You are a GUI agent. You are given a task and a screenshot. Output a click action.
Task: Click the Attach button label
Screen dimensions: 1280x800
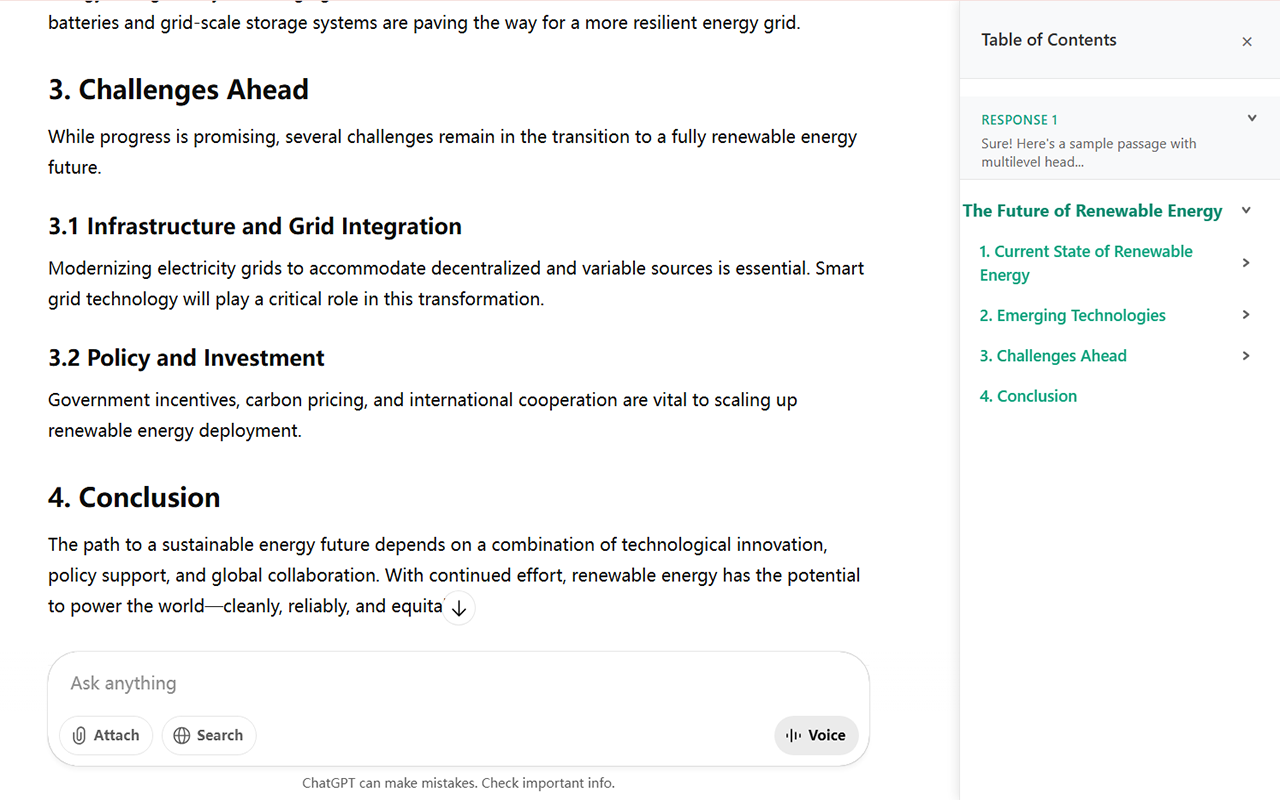click(117, 735)
